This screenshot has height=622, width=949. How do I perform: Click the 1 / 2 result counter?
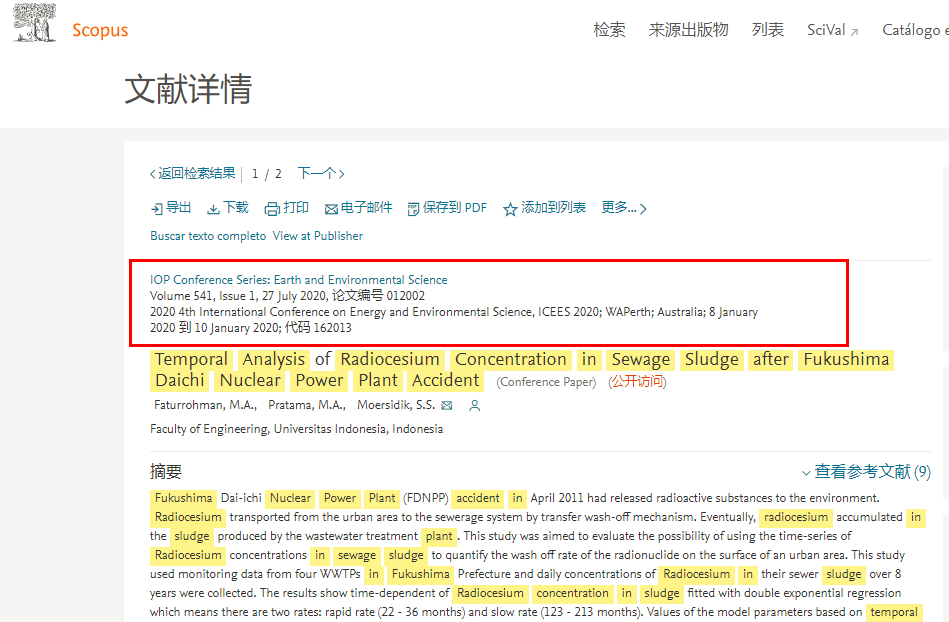pos(266,174)
